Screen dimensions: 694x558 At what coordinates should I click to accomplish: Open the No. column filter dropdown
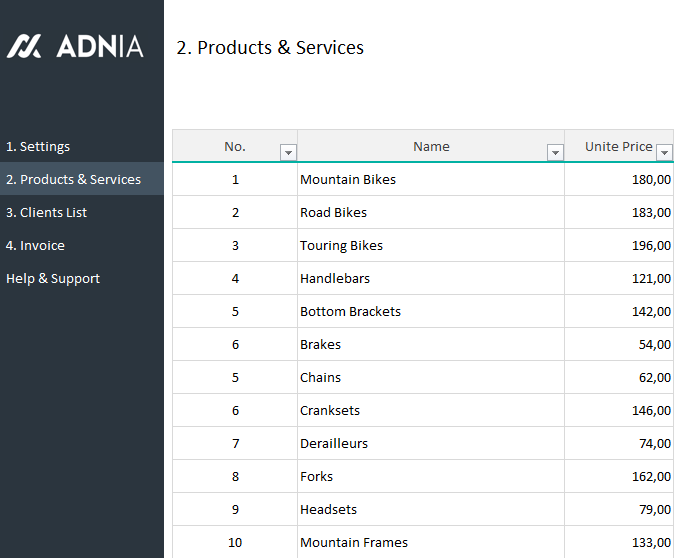coord(288,152)
